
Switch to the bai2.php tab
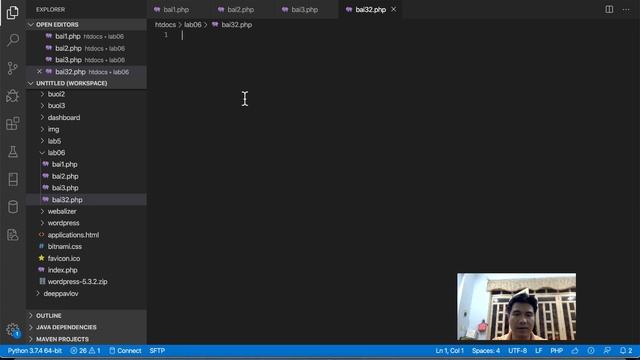click(x=243, y=9)
